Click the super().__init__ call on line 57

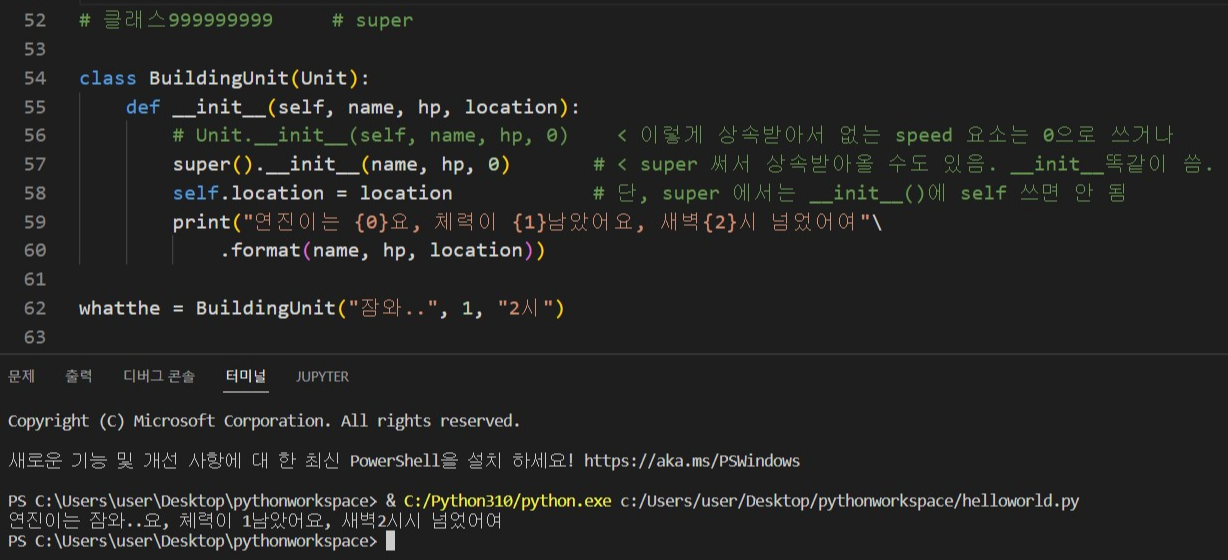coord(341,164)
